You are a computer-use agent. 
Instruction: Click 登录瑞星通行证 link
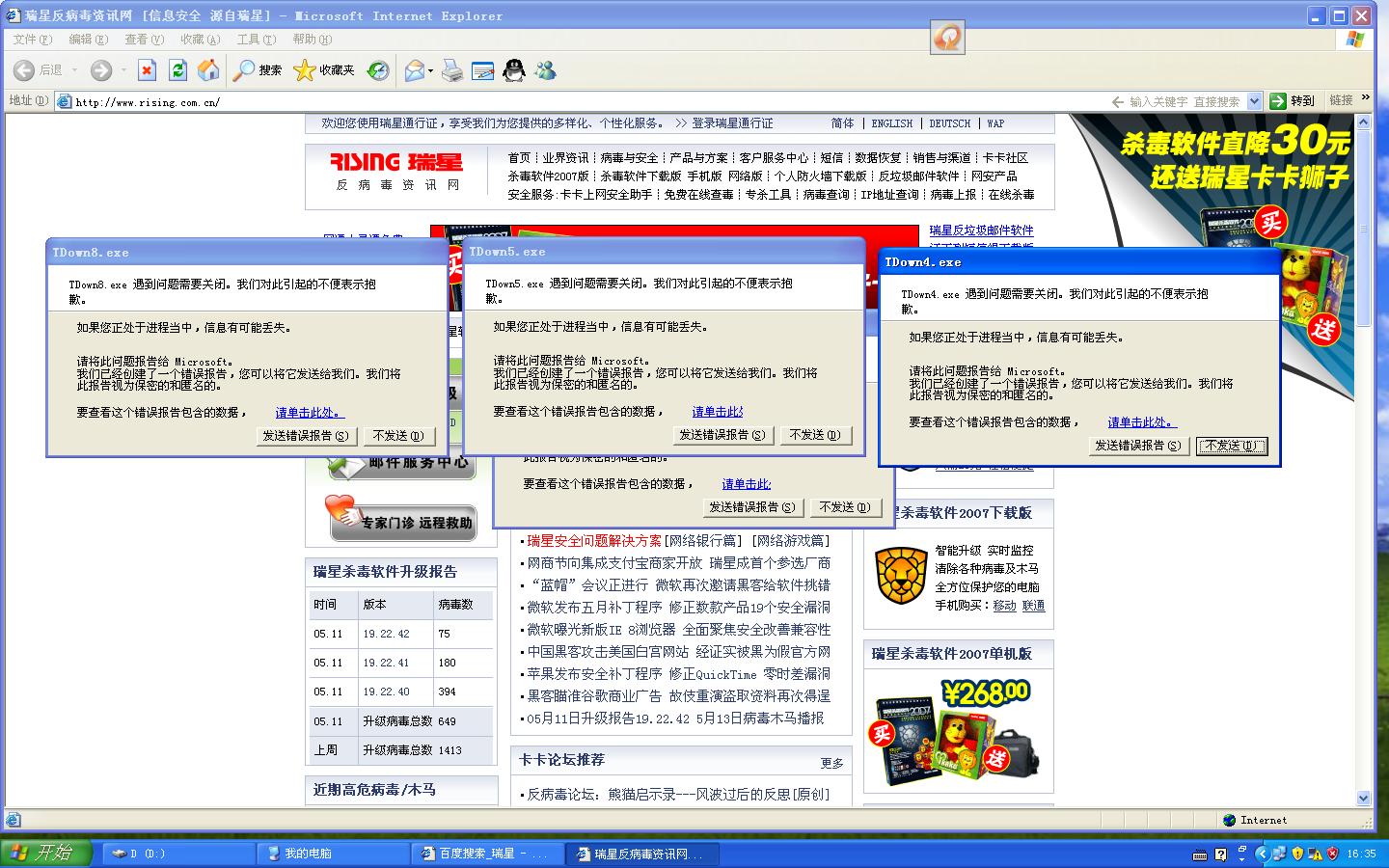pyautogui.click(x=732, y=123)
